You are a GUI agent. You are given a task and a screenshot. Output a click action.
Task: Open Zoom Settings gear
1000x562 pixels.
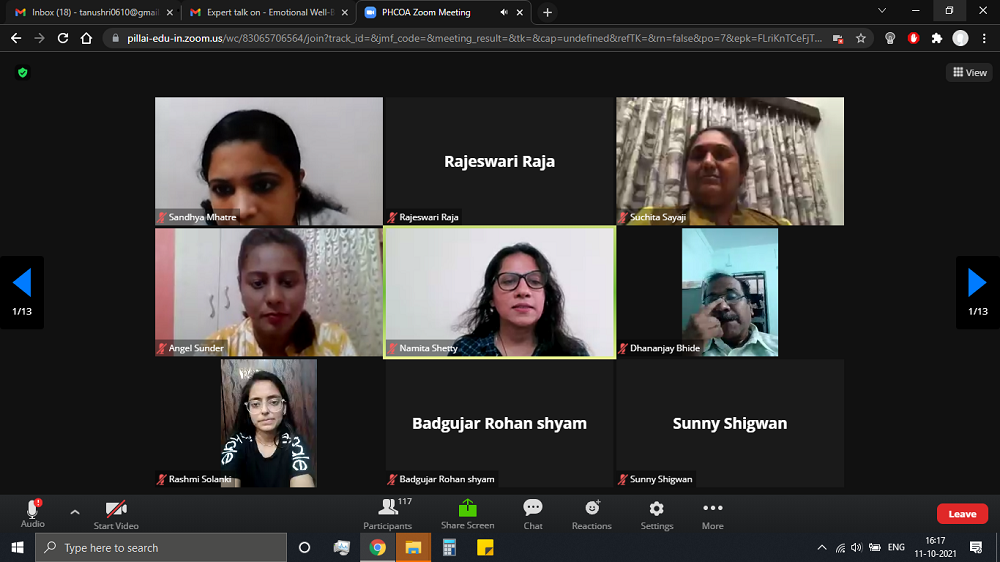click(656, 514)
